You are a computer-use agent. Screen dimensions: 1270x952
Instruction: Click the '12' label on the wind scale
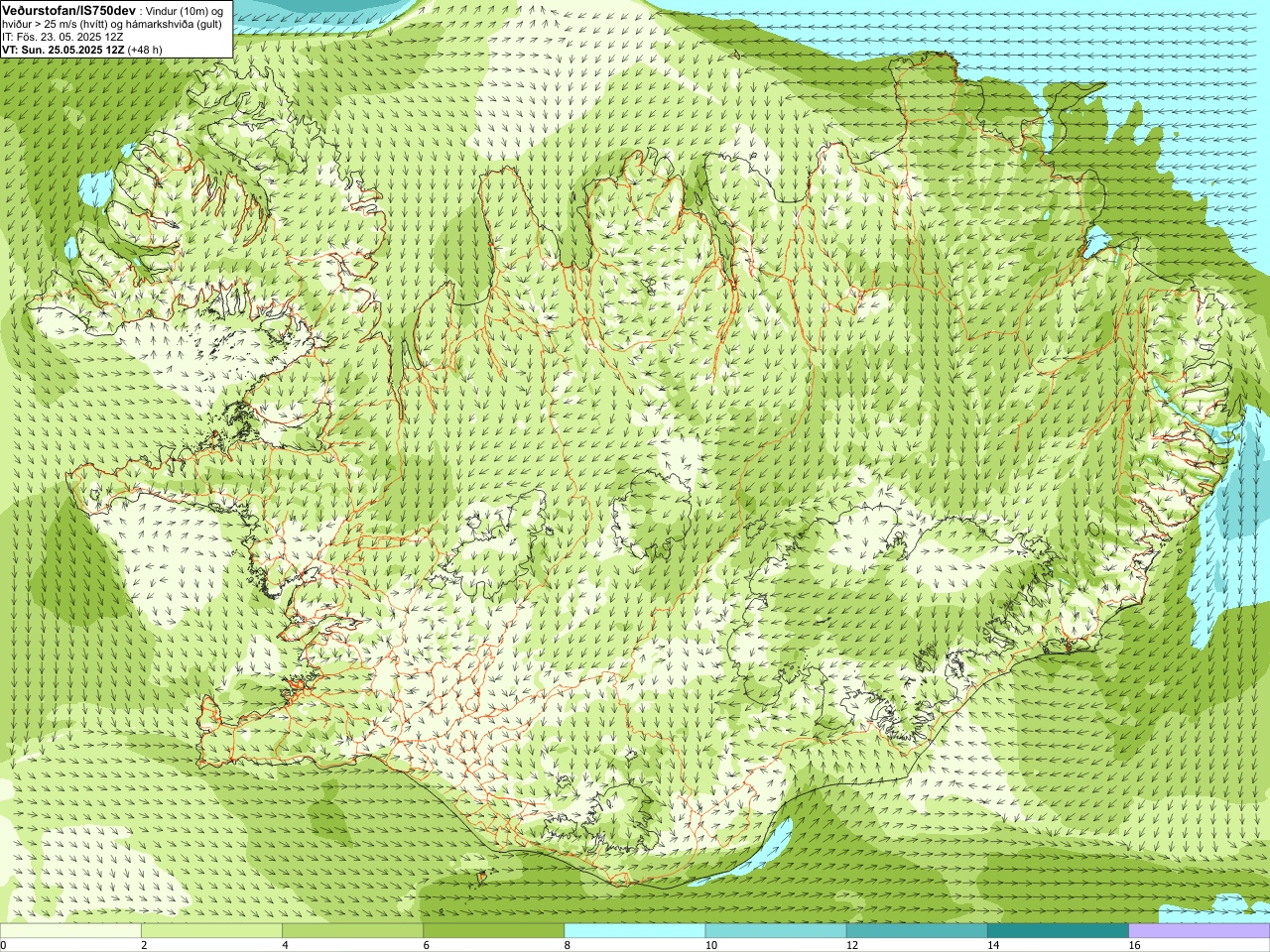[851, 945]
